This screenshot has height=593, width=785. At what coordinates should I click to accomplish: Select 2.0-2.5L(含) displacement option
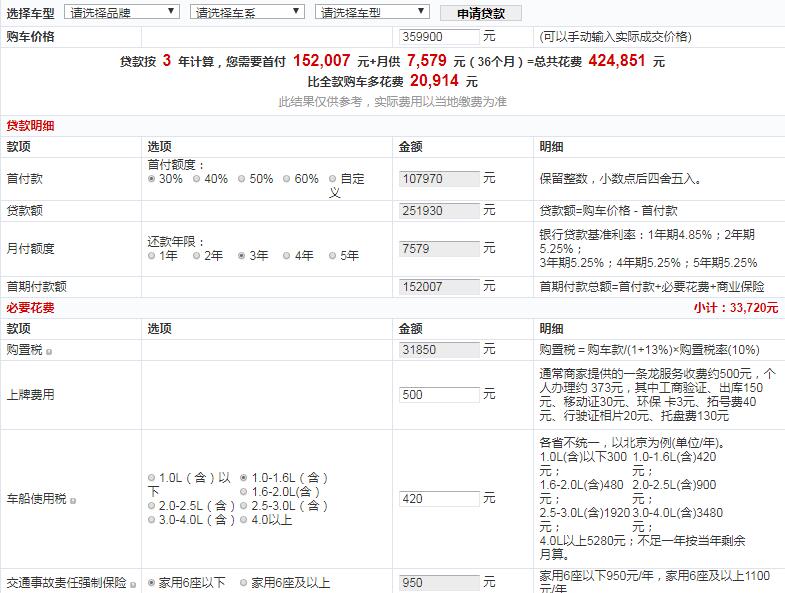click(152, 506)
